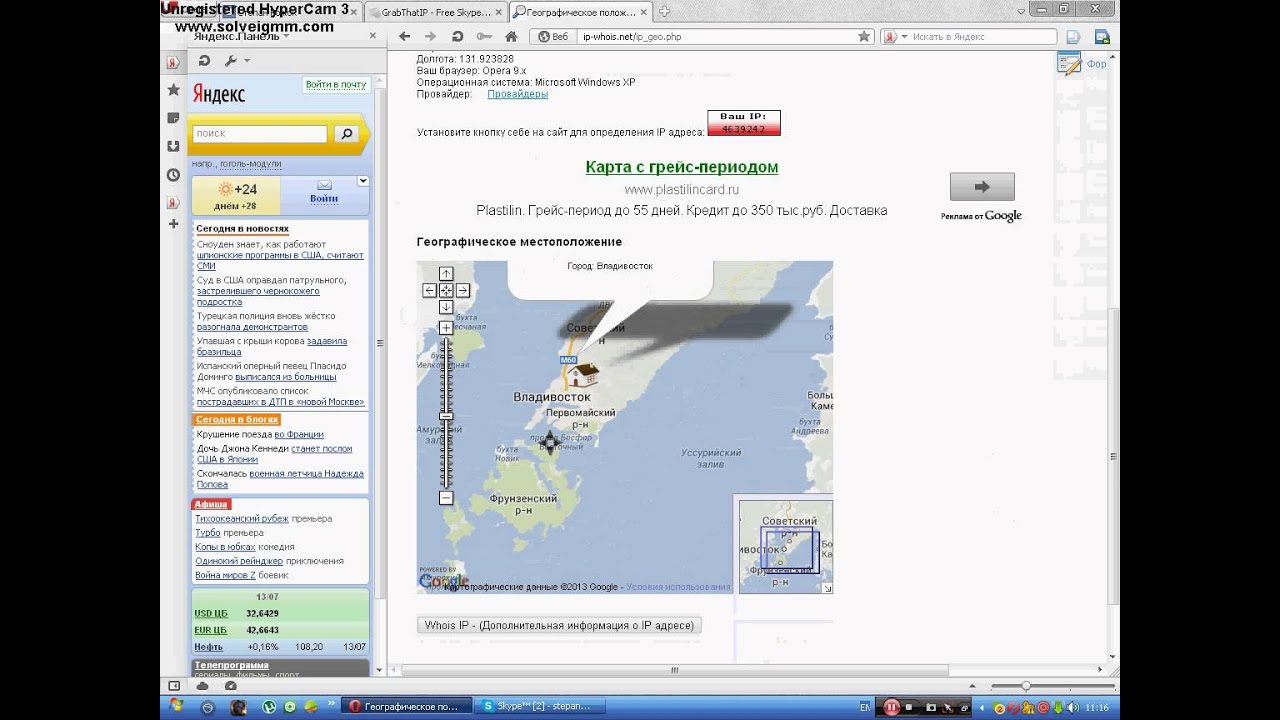Click the Yandex panel search magnifier button

(x=346, y=133)
